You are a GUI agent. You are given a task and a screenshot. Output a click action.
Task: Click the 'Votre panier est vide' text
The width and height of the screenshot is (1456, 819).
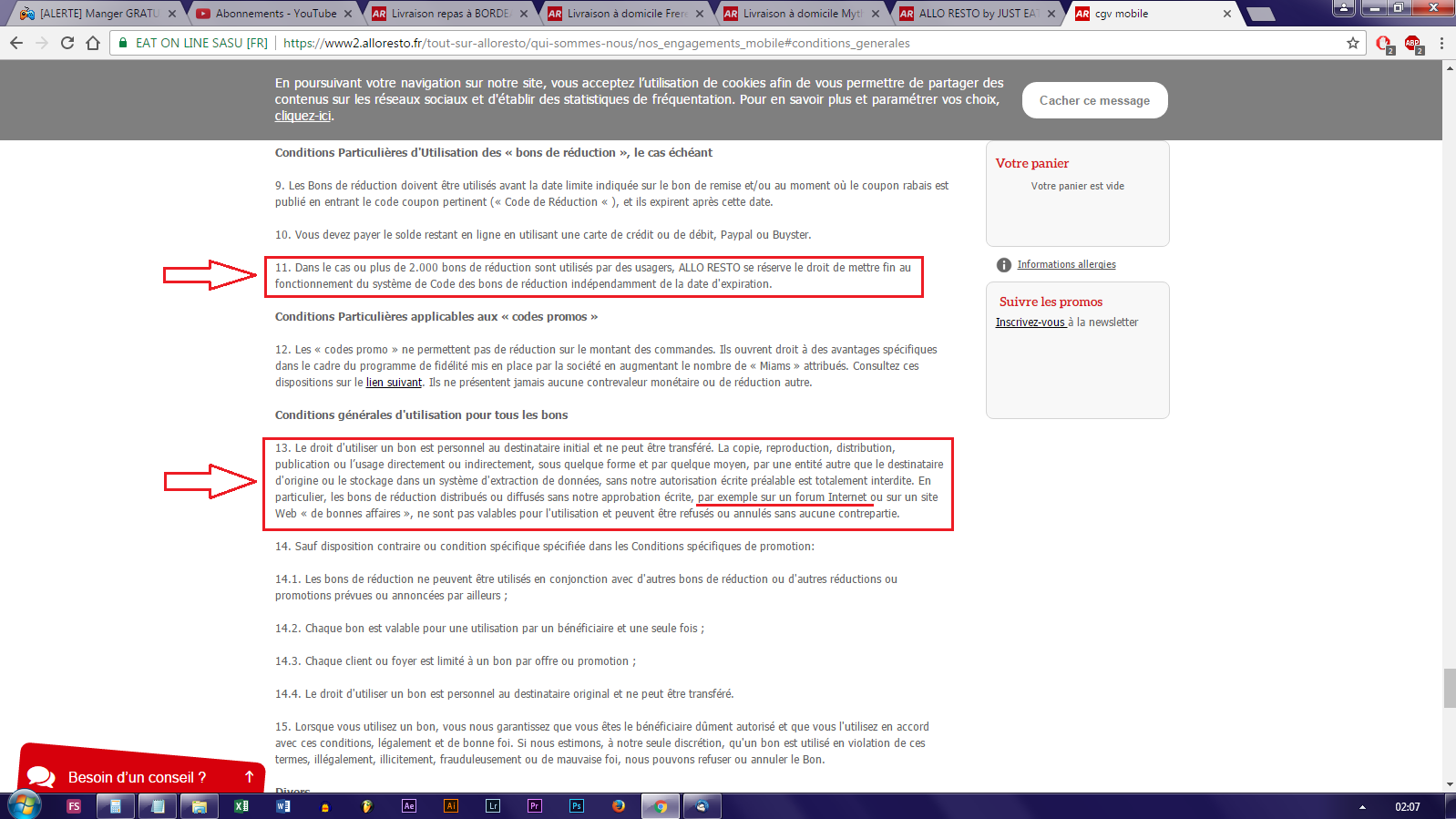[x=1077, y=186]
